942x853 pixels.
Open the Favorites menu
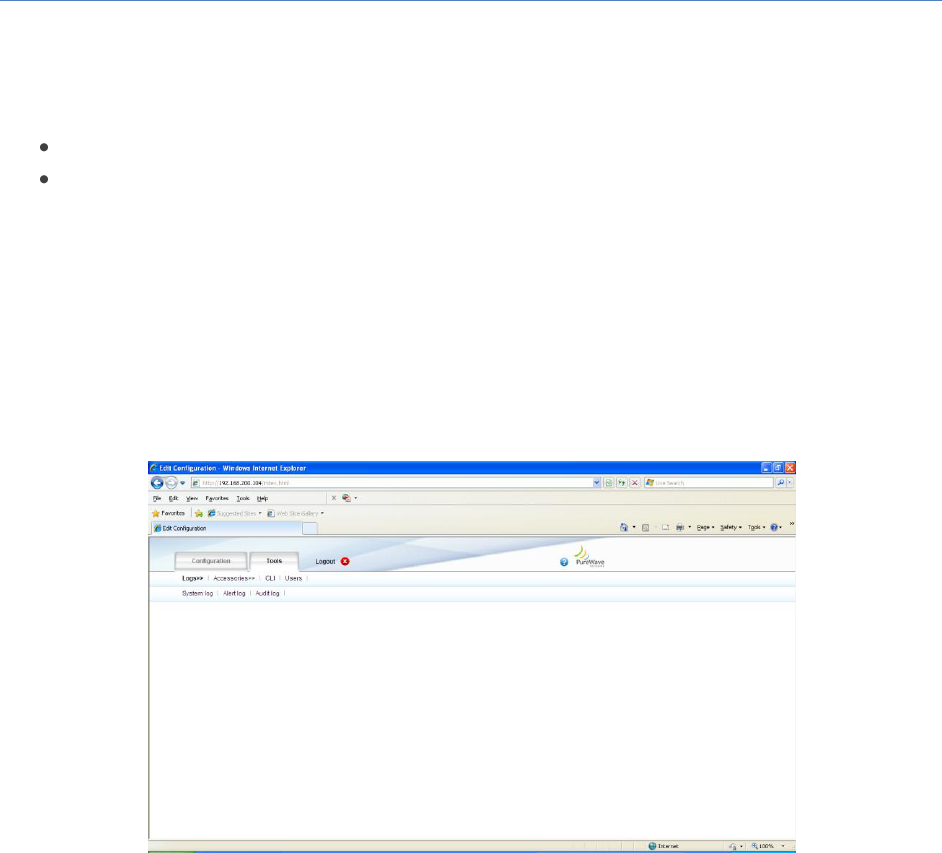click(217, 499)
